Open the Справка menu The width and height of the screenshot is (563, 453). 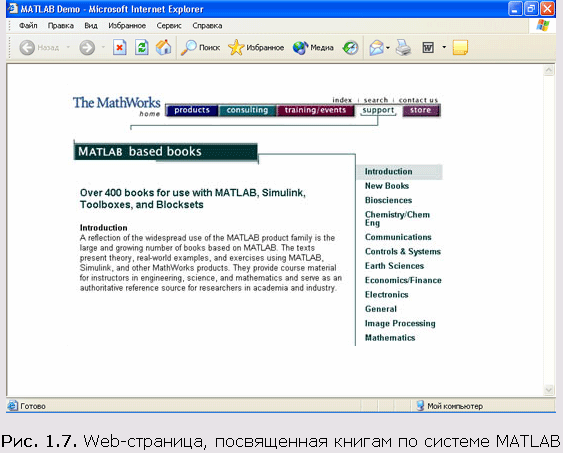point(207,25)
